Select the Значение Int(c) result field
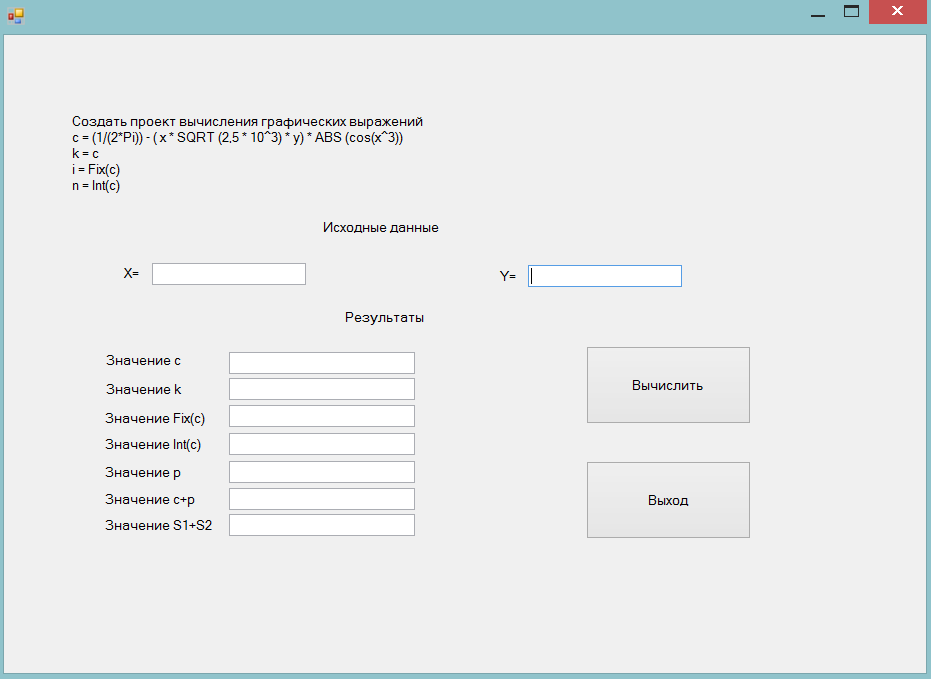Image resolution: width=931 pixels, height=679 pixels. pyautogui.click(x=322, y=444)
